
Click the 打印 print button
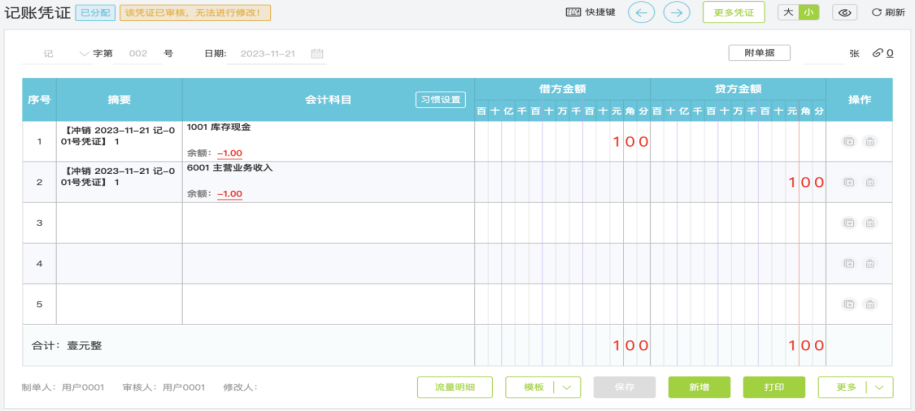(773, 388)
